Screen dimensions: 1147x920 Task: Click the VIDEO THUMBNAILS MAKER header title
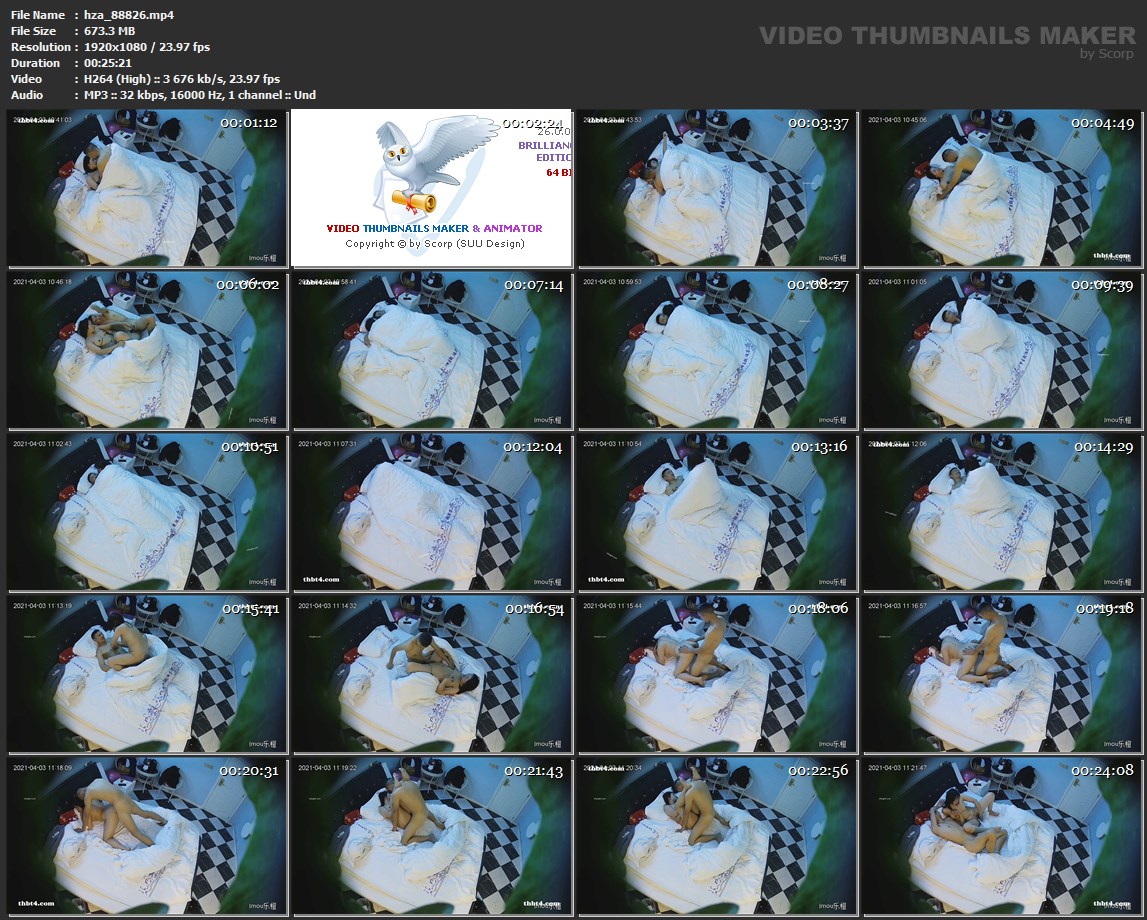[947, 35]
